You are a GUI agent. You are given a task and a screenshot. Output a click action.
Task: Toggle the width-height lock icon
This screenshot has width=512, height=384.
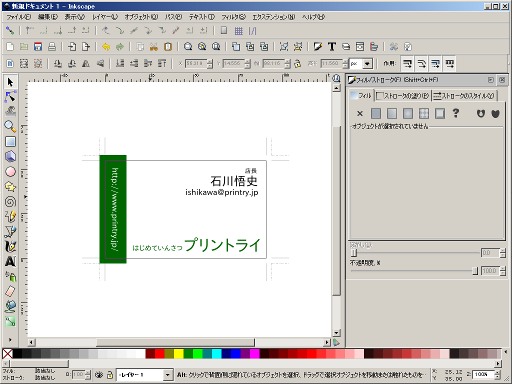tap(297, 63)
